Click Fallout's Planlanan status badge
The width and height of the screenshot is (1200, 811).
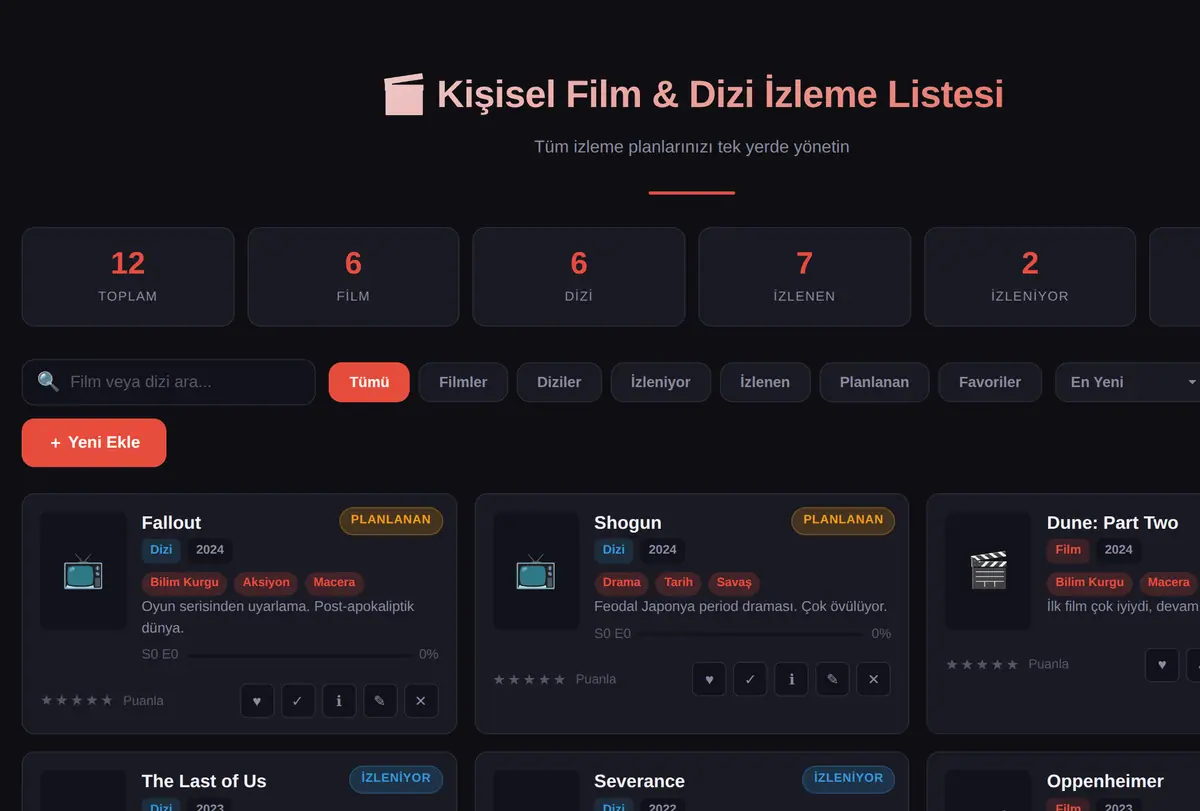coord(391,520)
